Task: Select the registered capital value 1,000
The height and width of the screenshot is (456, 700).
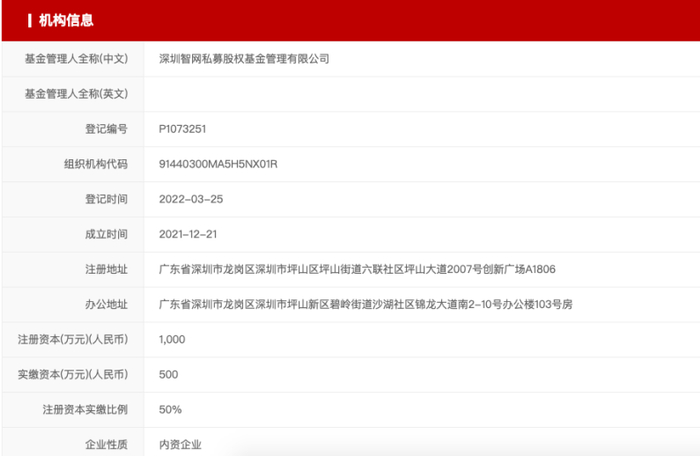Action: (172, 339)
